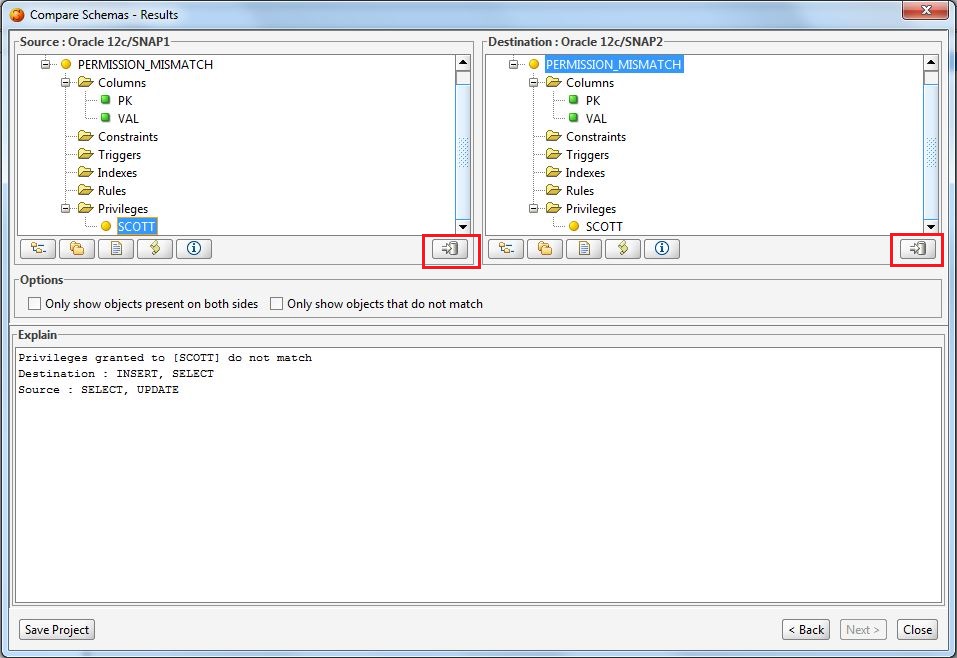Image resolution: width=957 pixels, height=658 pixels.
Task: Select PERMISSION_MISMATCH in Destination tree
Action: click(x=613, y=64)
